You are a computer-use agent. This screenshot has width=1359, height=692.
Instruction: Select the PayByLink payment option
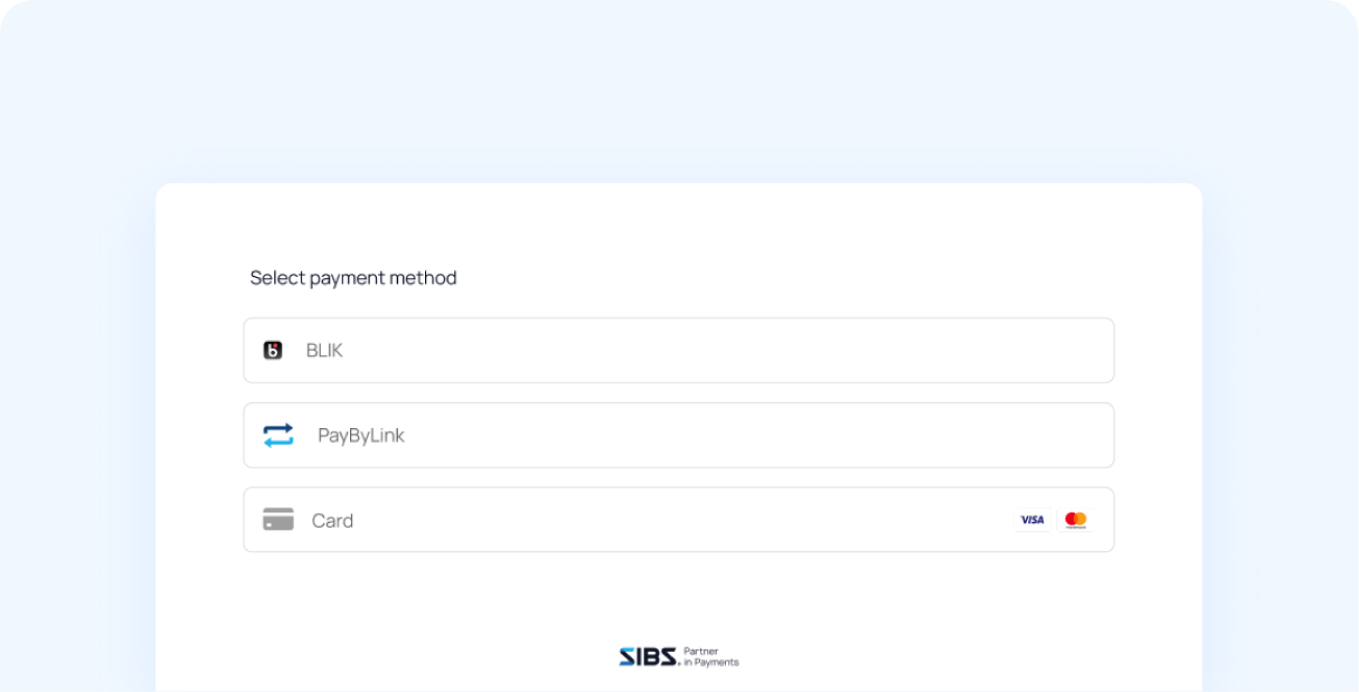point(678,435)
